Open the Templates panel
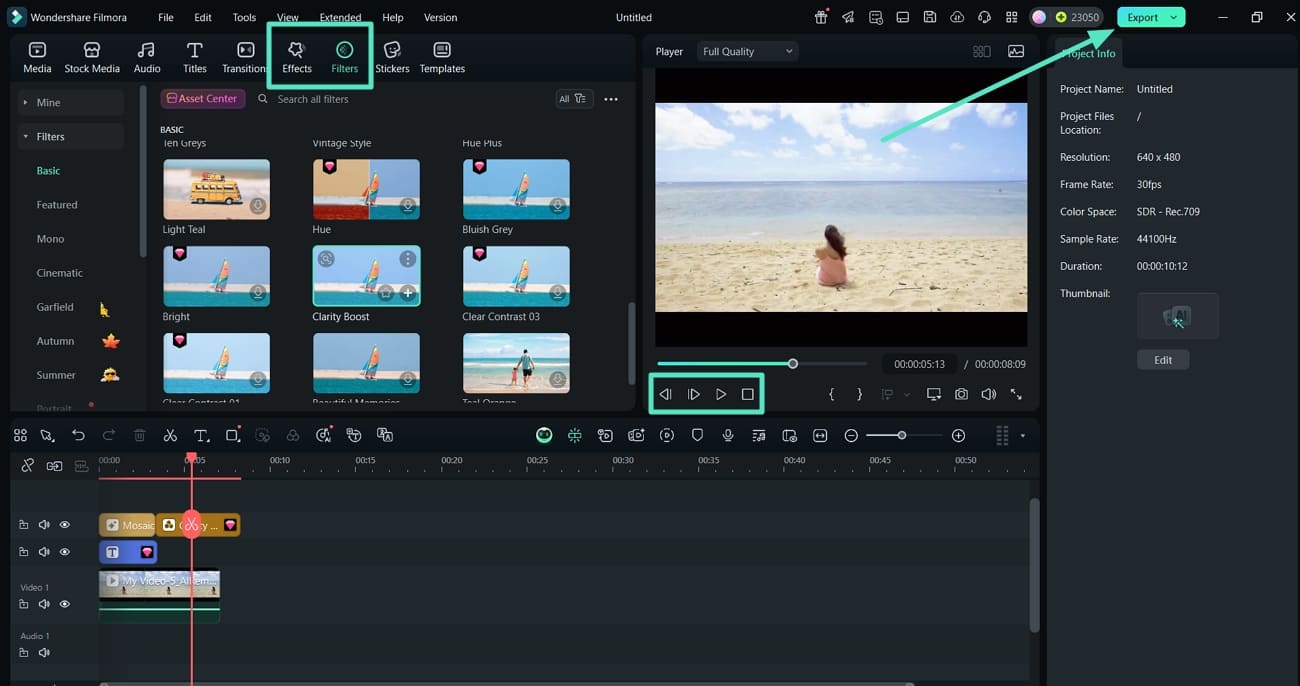This screenshot has height=686, width=1300. coord(442,57)
